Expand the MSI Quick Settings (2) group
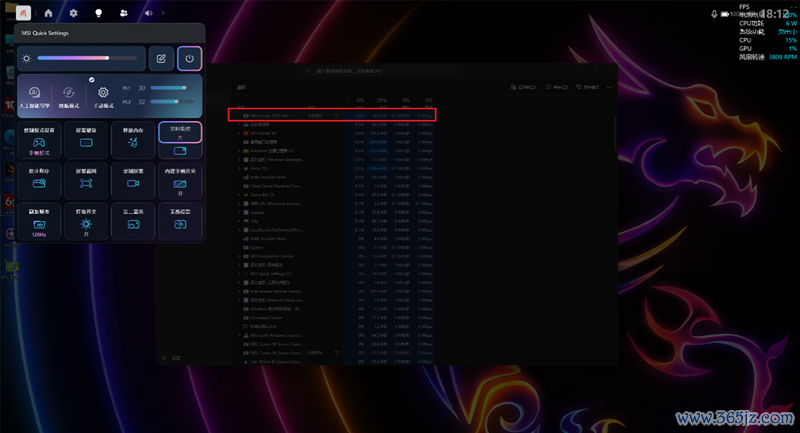The width and height of the screenshot is (800, 433). pos(239,274)
